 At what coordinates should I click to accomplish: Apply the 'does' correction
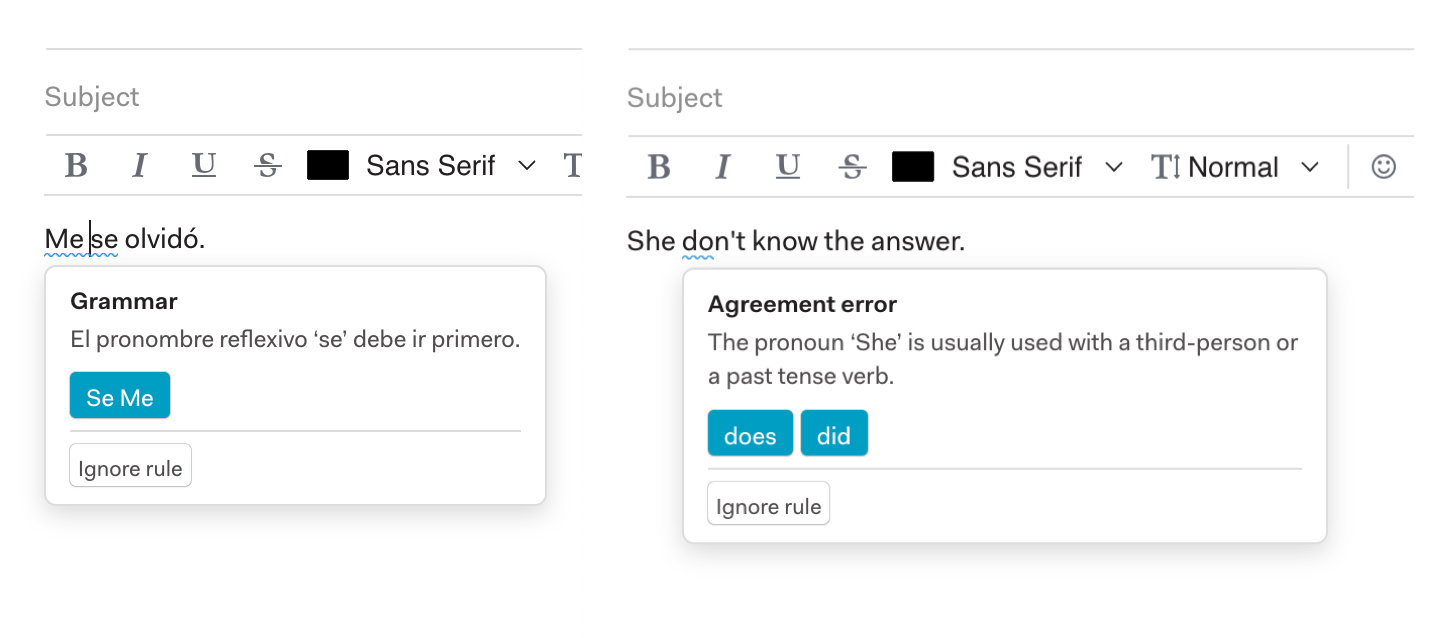[750, 434]
